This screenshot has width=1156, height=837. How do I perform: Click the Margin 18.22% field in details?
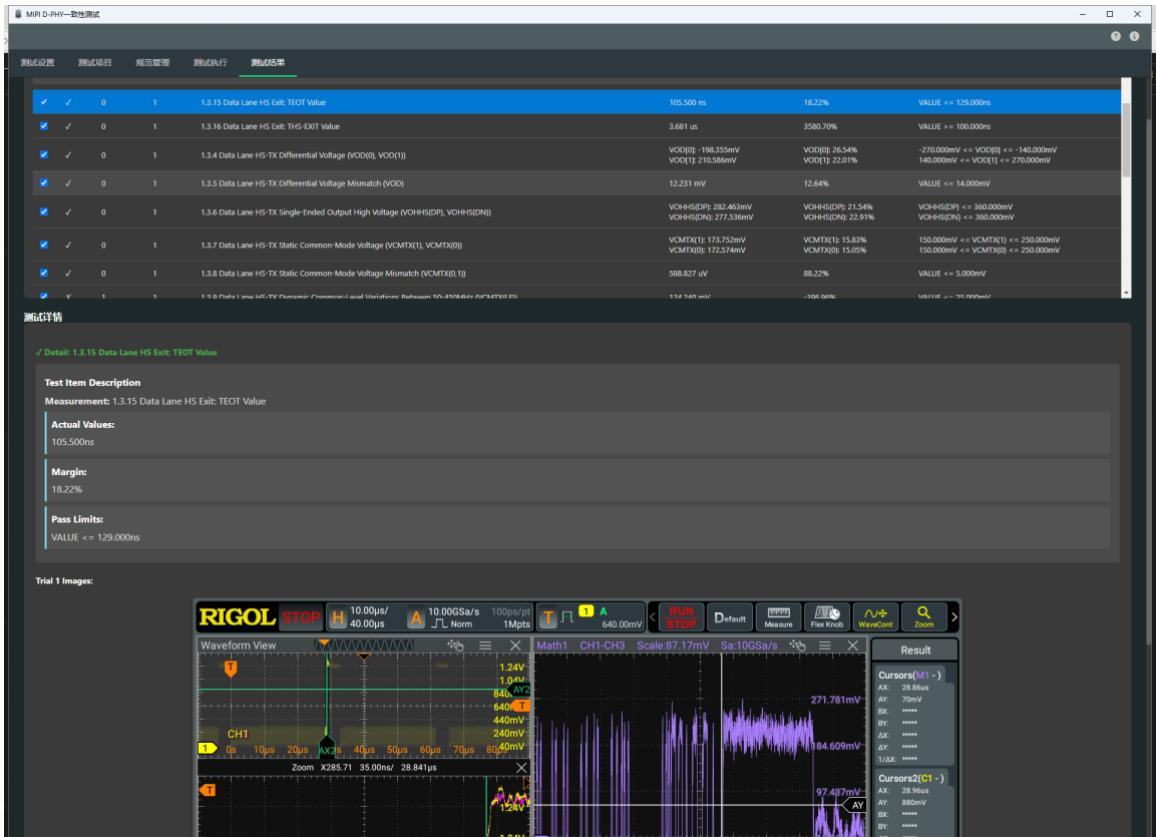[577, 480]
